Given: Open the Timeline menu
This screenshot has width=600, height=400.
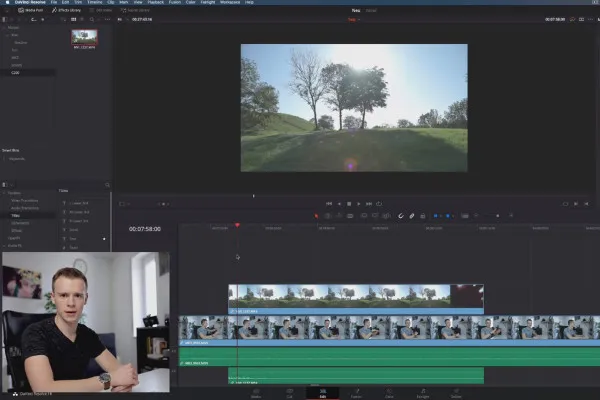Looking at the screenshot, I should click(x=95, y=2).
